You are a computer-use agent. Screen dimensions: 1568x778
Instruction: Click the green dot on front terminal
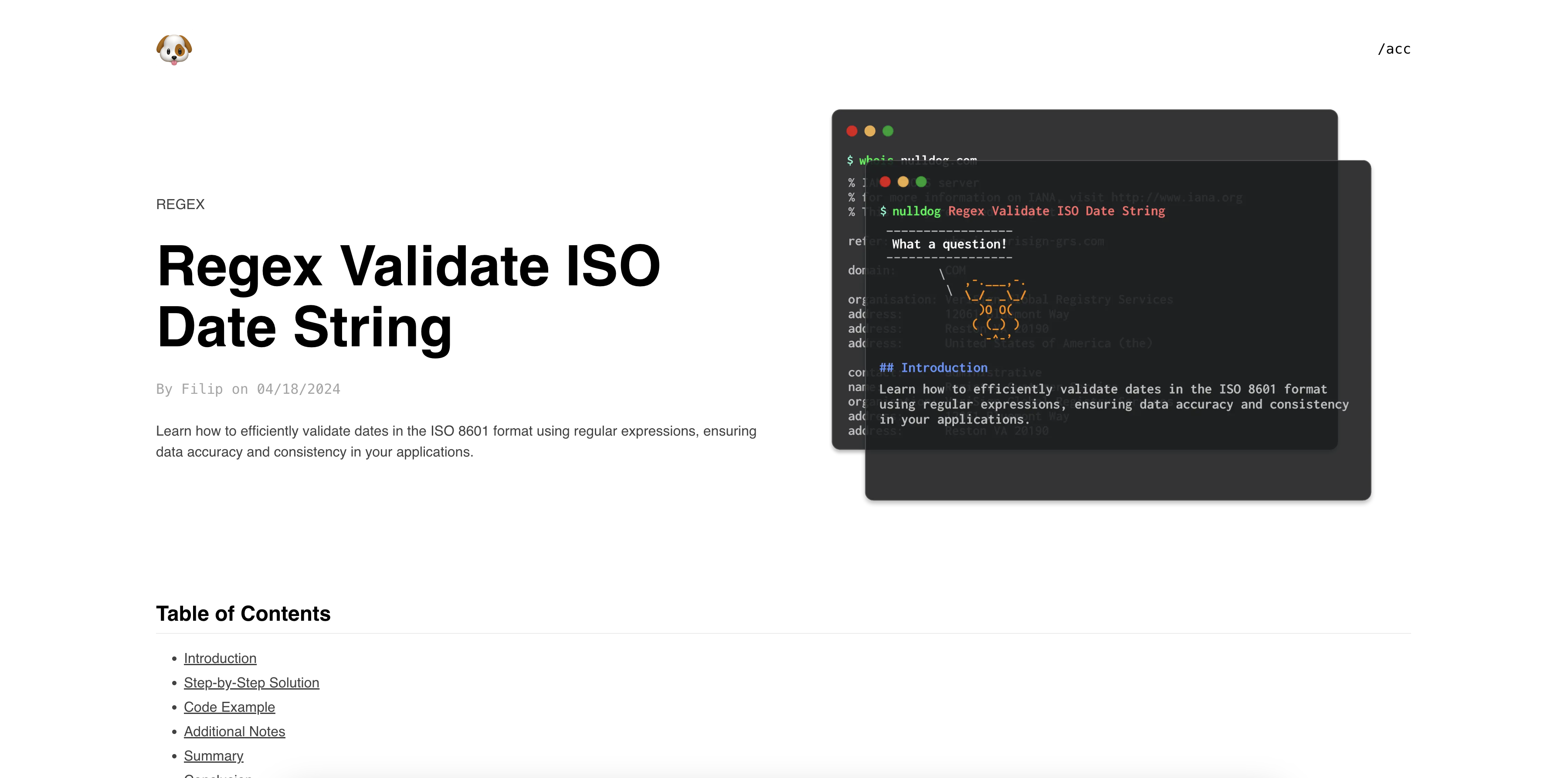921,182
